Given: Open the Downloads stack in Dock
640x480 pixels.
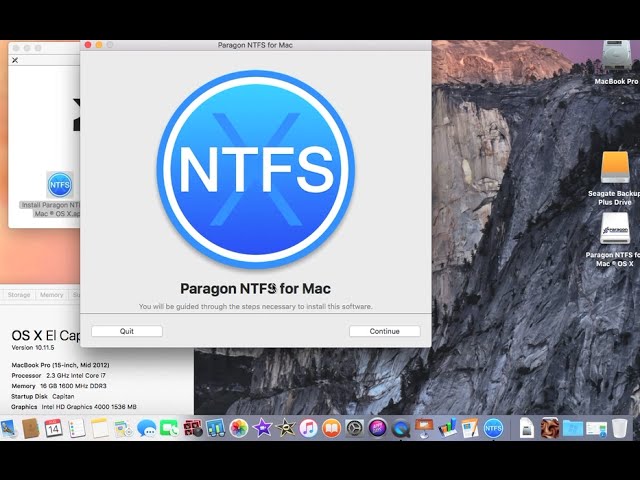Looking at the screenshot, I should [x=596, y=429].
